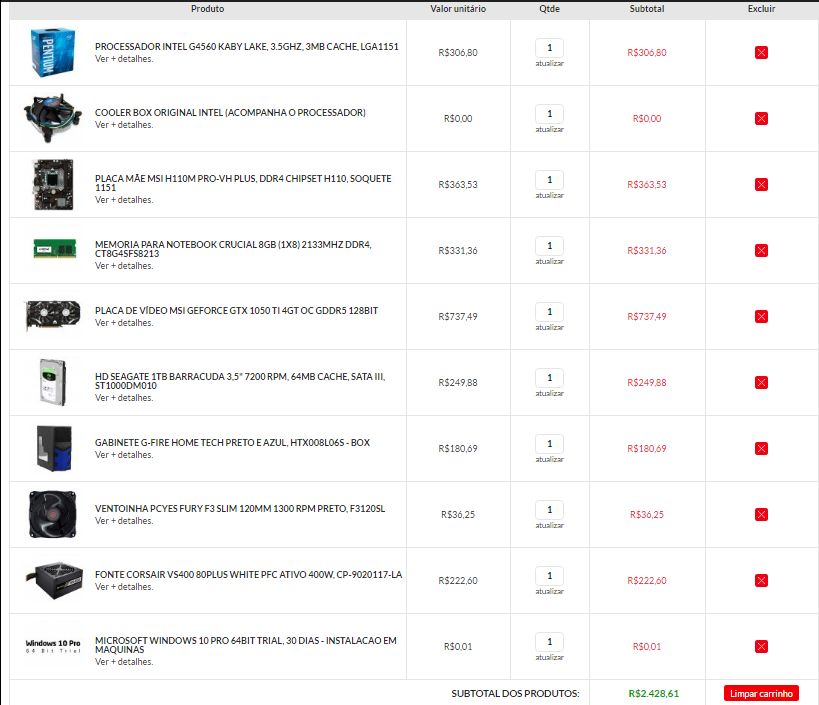Open the G-Fire case product image

coord(54,448)
